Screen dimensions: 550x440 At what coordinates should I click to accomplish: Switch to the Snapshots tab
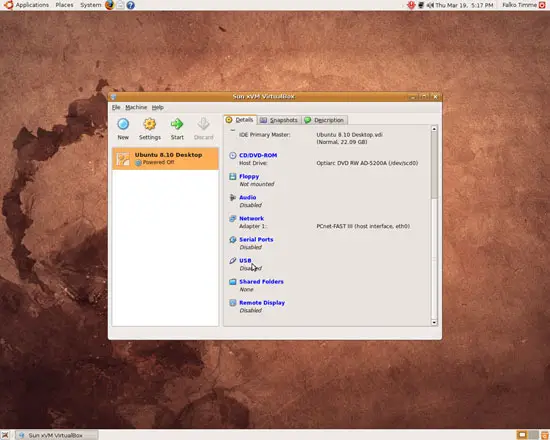pos(279,120)
